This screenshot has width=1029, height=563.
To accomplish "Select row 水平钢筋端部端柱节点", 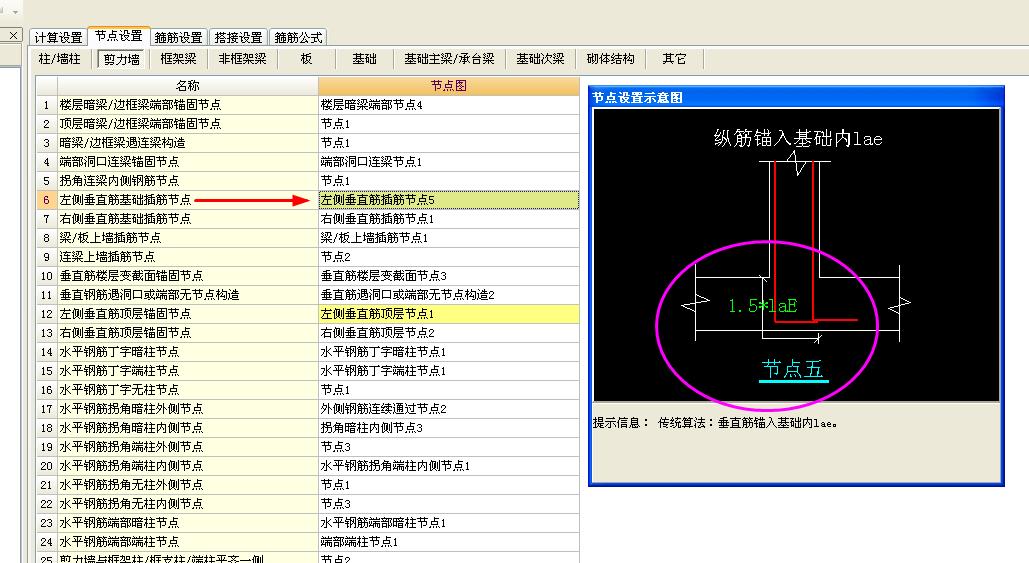I will 188,543.
